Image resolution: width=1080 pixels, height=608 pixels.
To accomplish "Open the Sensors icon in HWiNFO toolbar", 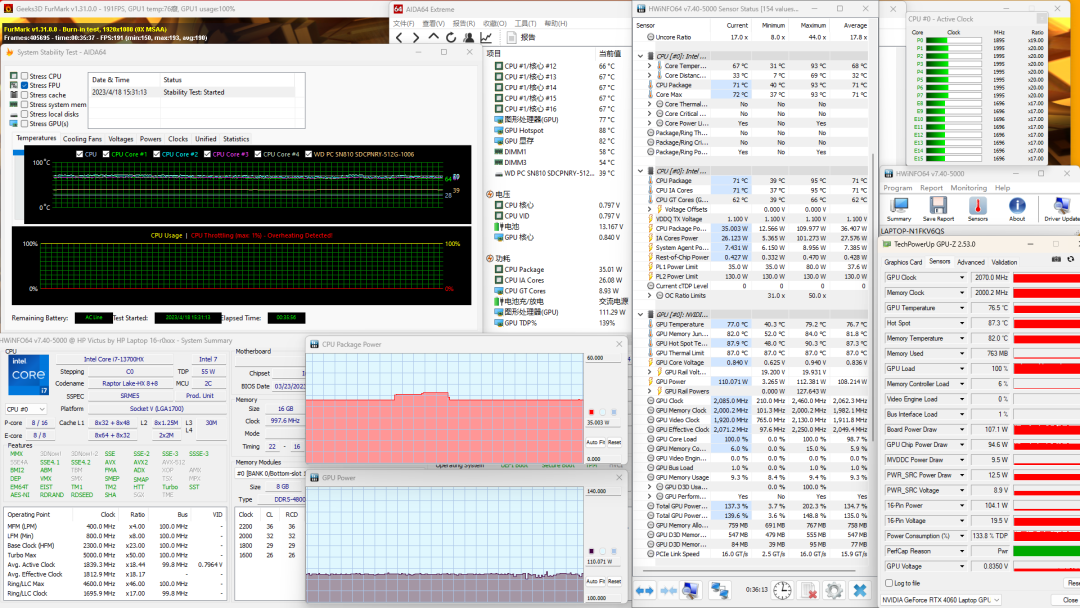I will pyautogui.click(x=977, y=207).
